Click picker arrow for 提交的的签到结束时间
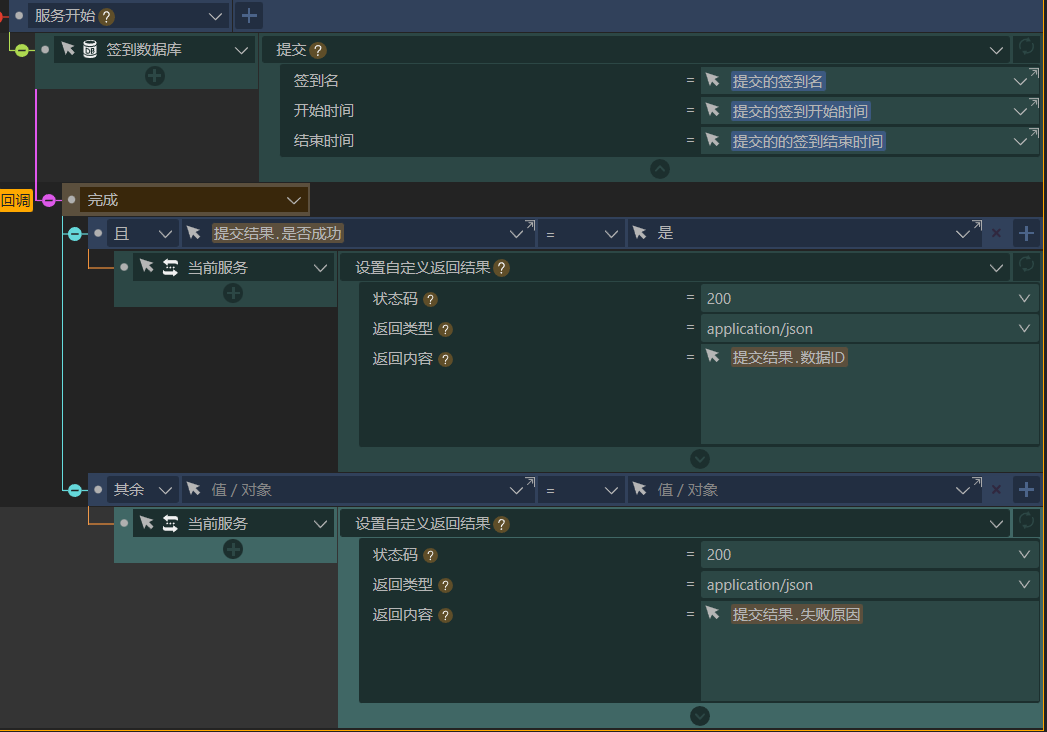The image size is (1047, 732). (713, 140)
